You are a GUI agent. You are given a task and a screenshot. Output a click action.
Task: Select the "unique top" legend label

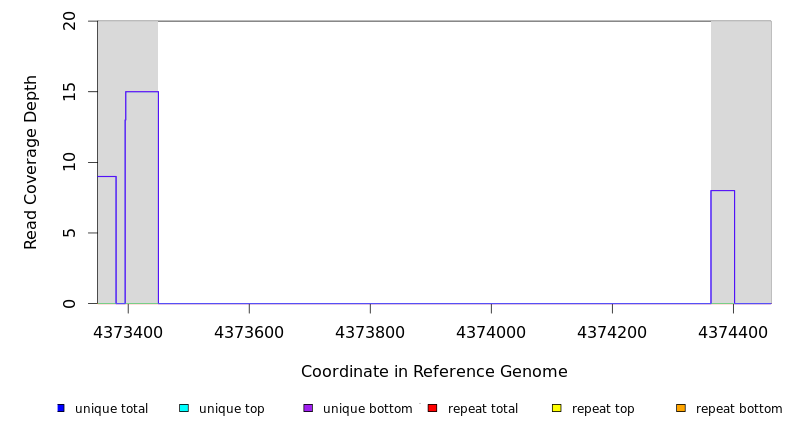231,409
